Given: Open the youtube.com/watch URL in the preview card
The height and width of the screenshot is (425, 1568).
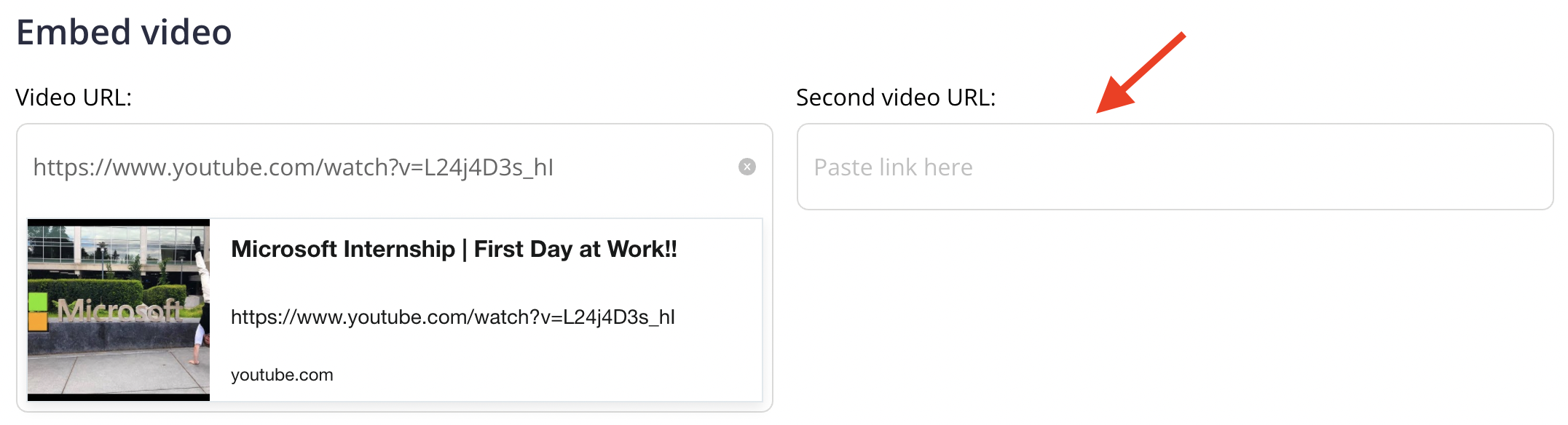Looking at the screenshot, I should (453, 317).
